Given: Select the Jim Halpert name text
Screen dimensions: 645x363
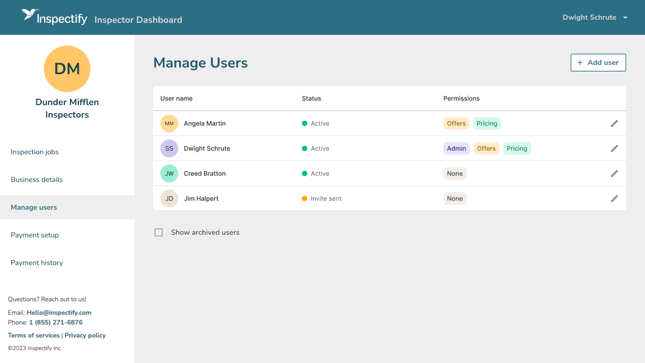Looking at the screenshot, I should 201,198.
